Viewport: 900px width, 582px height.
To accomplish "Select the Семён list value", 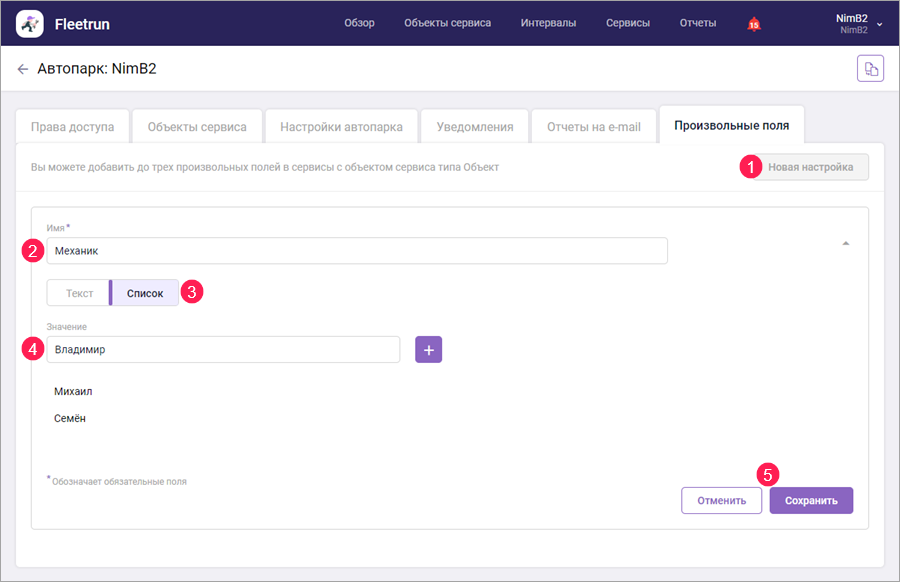I will pos(69,418).
